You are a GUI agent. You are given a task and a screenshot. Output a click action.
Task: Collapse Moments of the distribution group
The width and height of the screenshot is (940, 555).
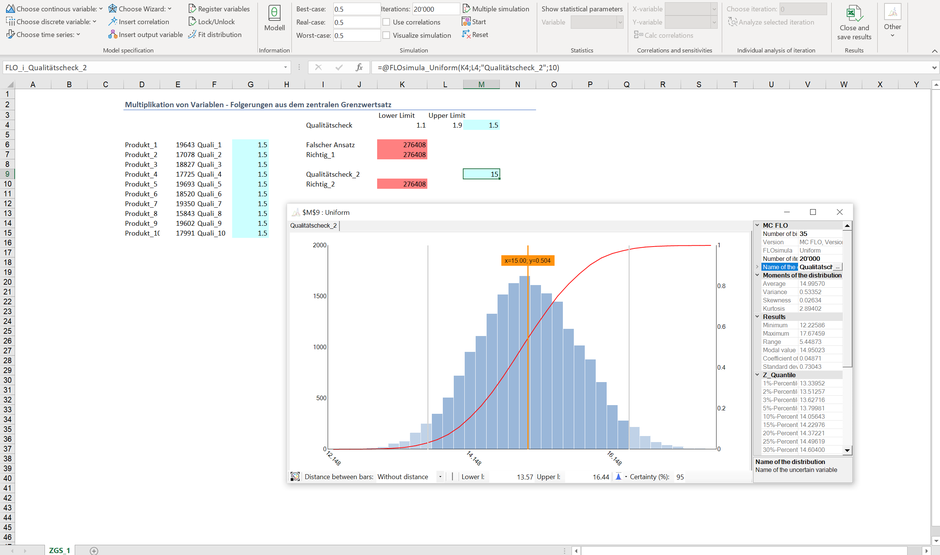[x=757, y=275]
